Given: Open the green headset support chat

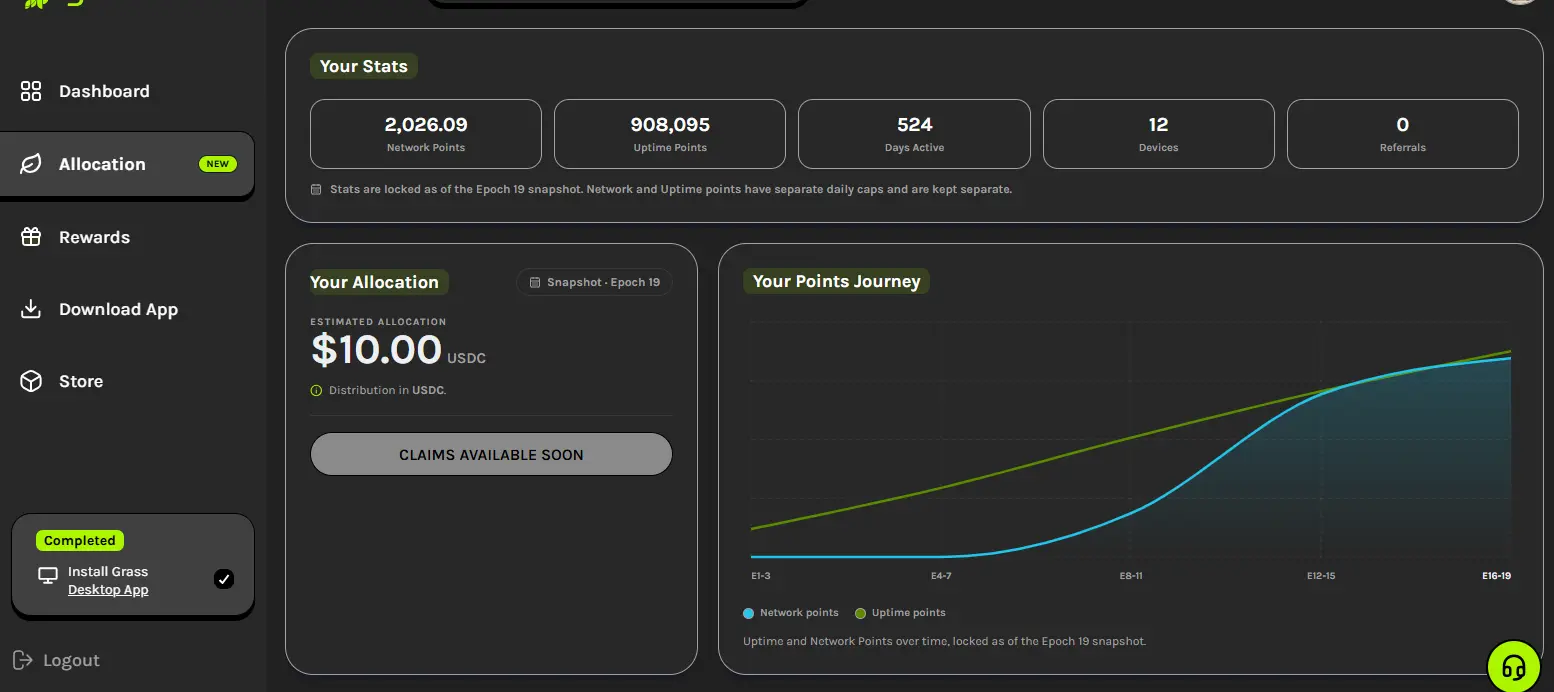Looking at the screenshot, I should click(1513, 667).
